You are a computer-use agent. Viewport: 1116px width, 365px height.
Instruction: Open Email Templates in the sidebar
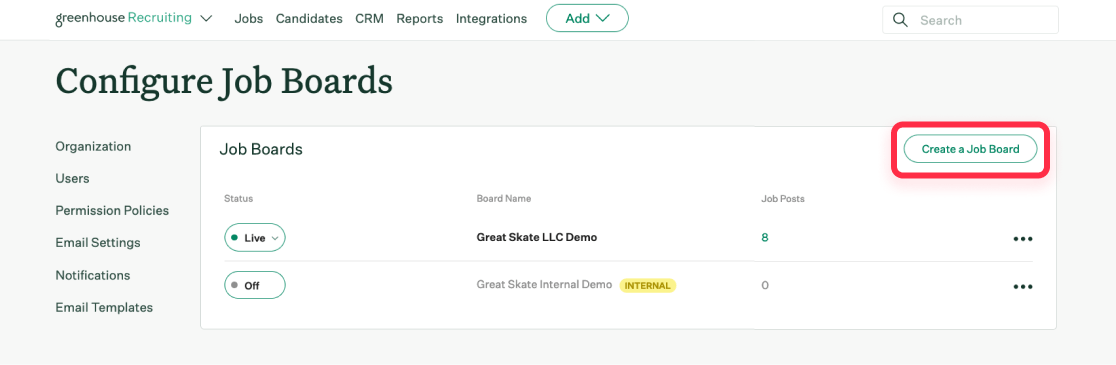point(104,307)
